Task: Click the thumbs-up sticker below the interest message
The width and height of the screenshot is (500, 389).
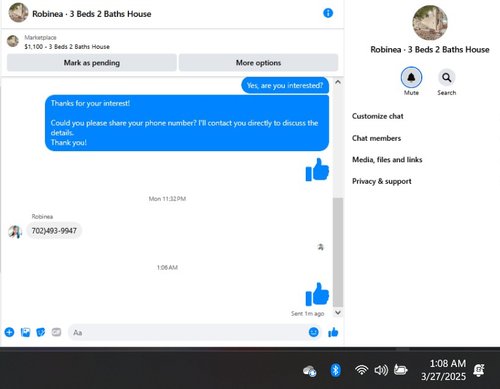Action: pyautogui.click(x=317, y=170)
